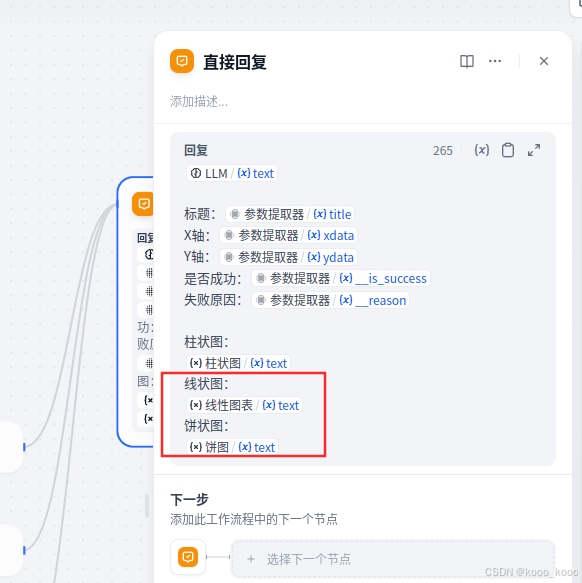This screenshot has width=582, height=583.
Task: Click the 回复 field label in panel
Action: (x=196, y=150)
